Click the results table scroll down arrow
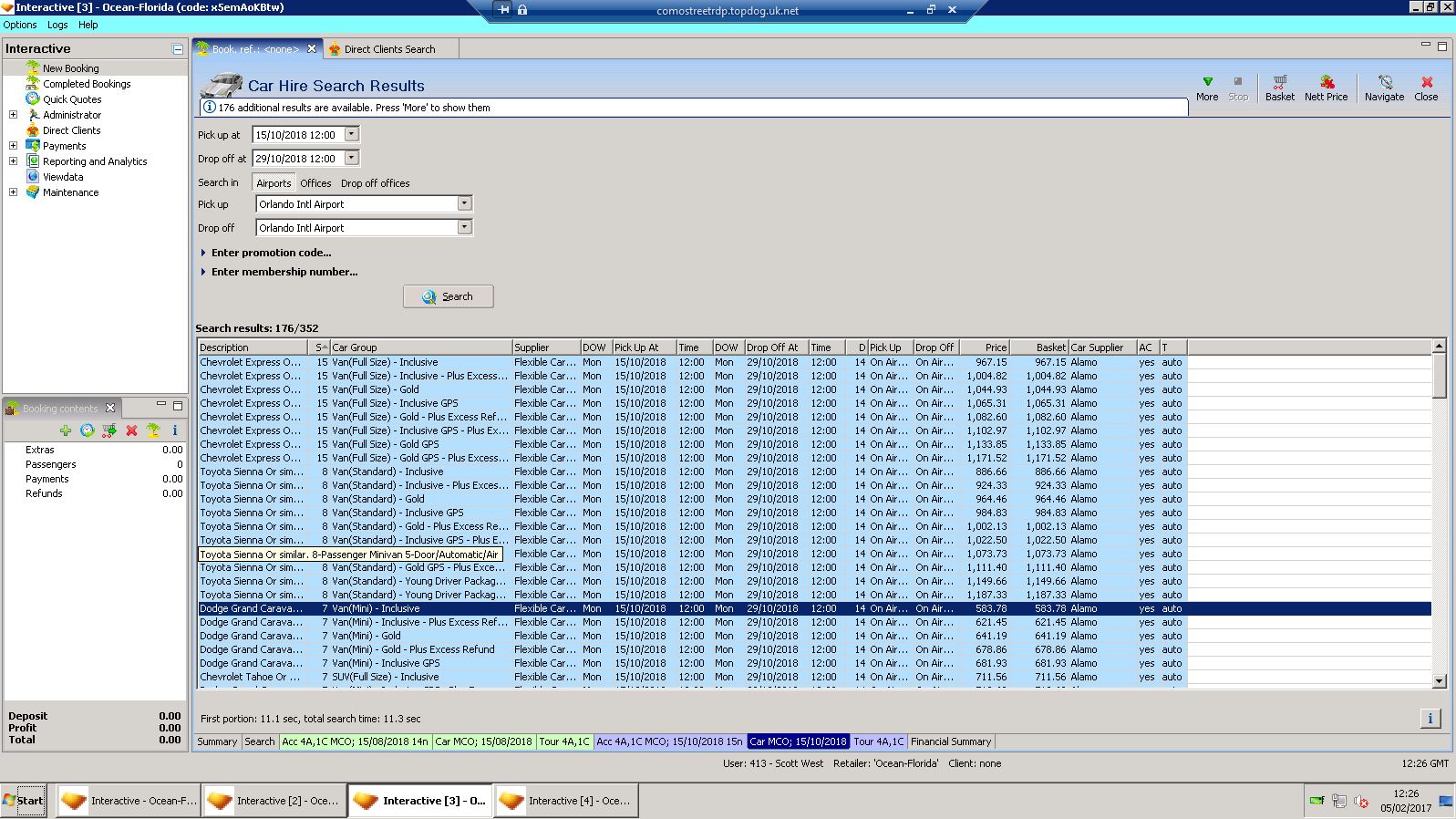Viewport: 1456px width, 819px height. 1439,681
